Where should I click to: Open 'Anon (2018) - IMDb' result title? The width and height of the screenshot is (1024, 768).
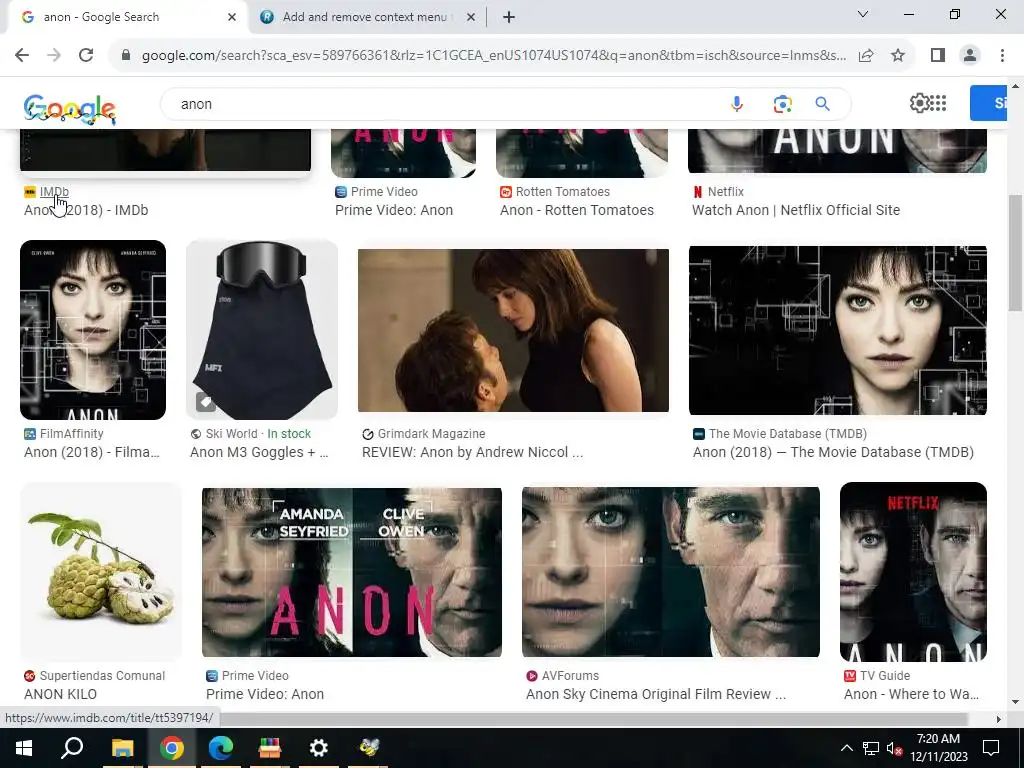[86, 210]
